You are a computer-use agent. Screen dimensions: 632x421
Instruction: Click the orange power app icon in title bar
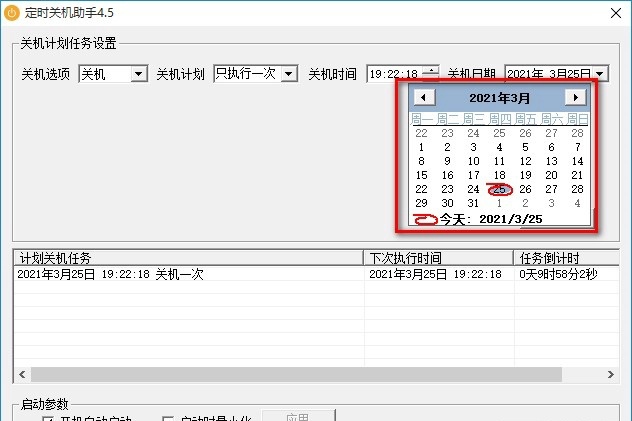[11, 12]
